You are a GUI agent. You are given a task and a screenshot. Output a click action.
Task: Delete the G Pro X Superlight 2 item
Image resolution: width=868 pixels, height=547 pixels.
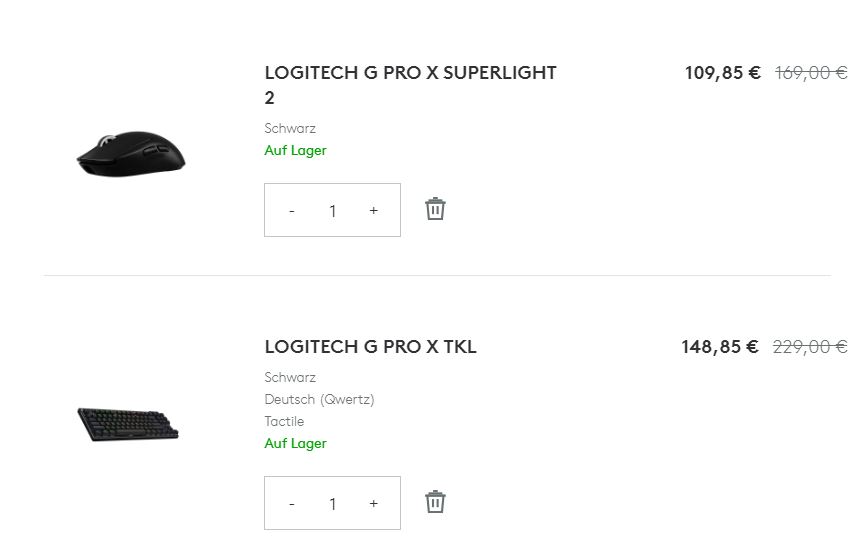tap(435, 209)
